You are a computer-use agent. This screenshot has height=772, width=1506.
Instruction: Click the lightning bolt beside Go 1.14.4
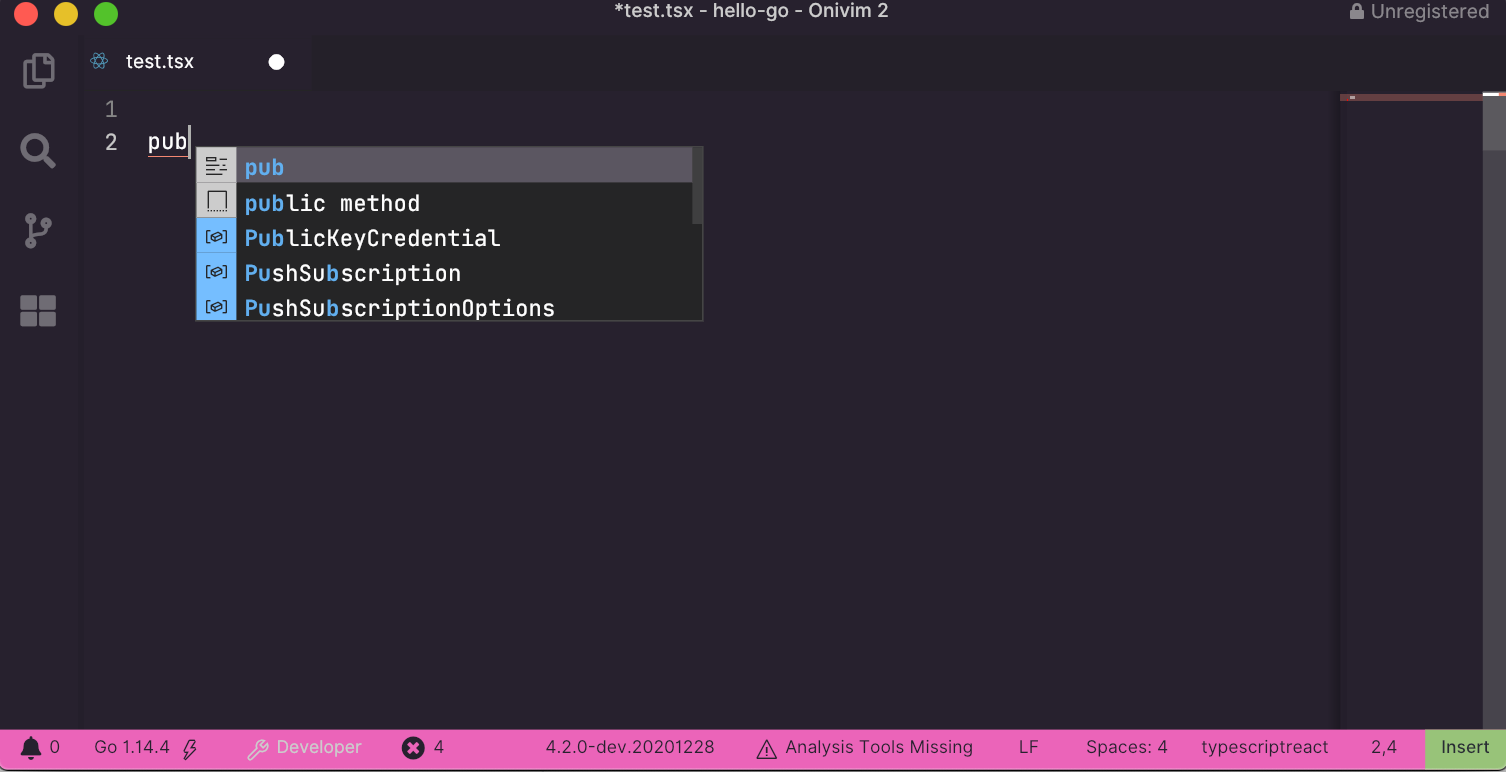[x=187, y=747]
